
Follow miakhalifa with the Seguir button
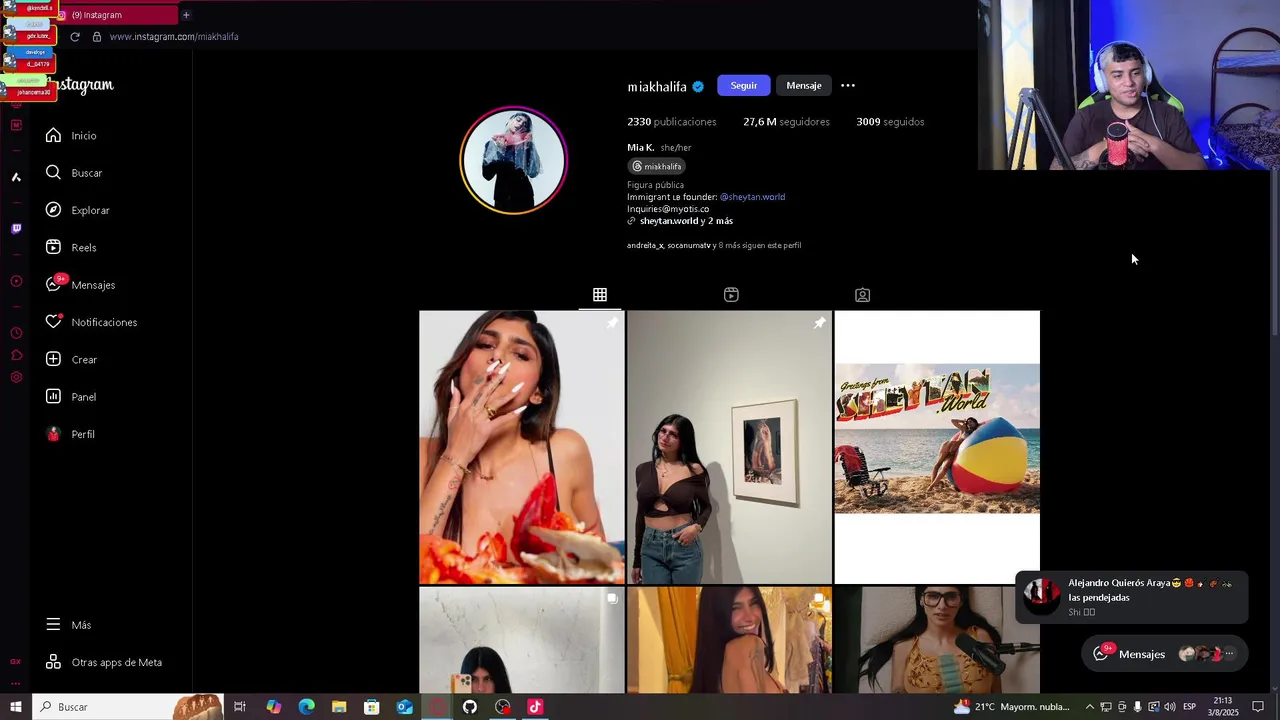pos(743,86)
